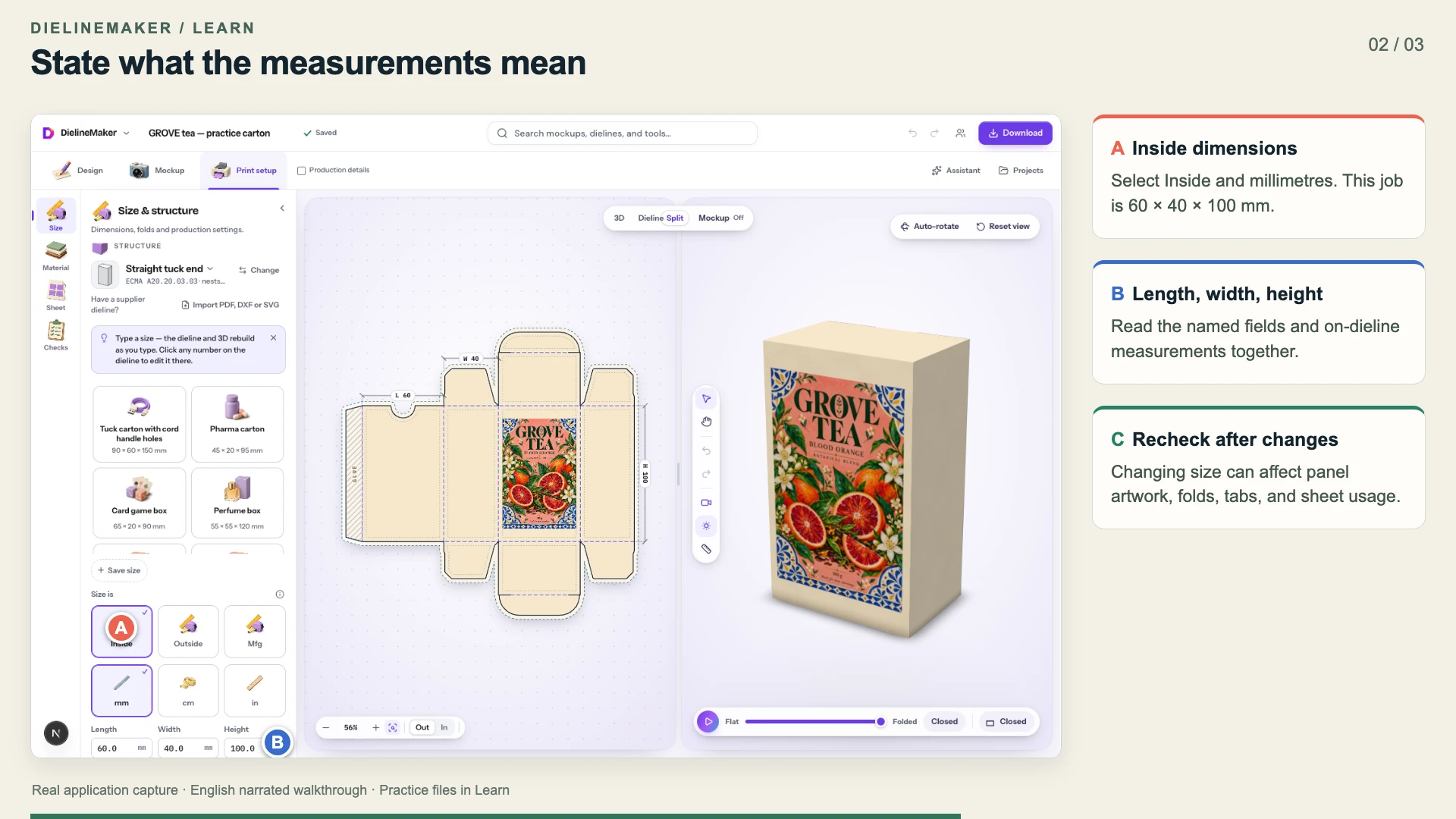Screen dimensions: 1456x819
Task: Click the camera icon in viewer toolbar
Action: (706, 503)
